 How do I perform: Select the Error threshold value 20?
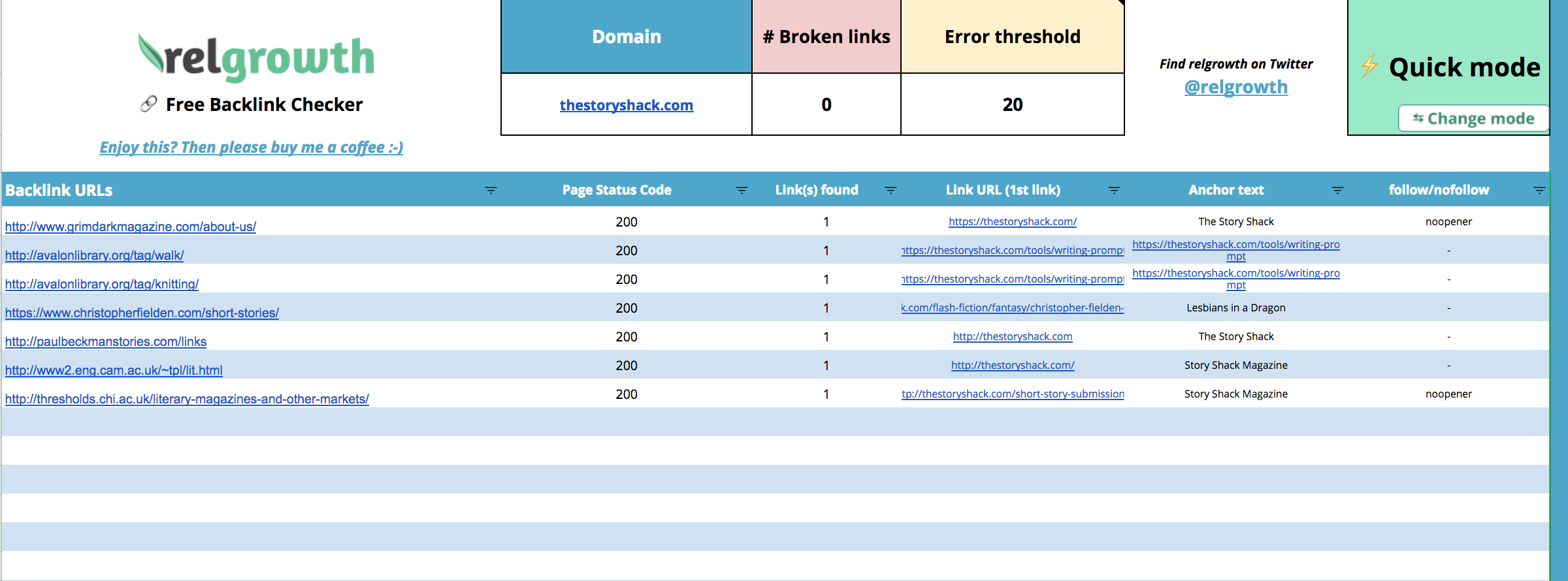[x=1013, y=104]
